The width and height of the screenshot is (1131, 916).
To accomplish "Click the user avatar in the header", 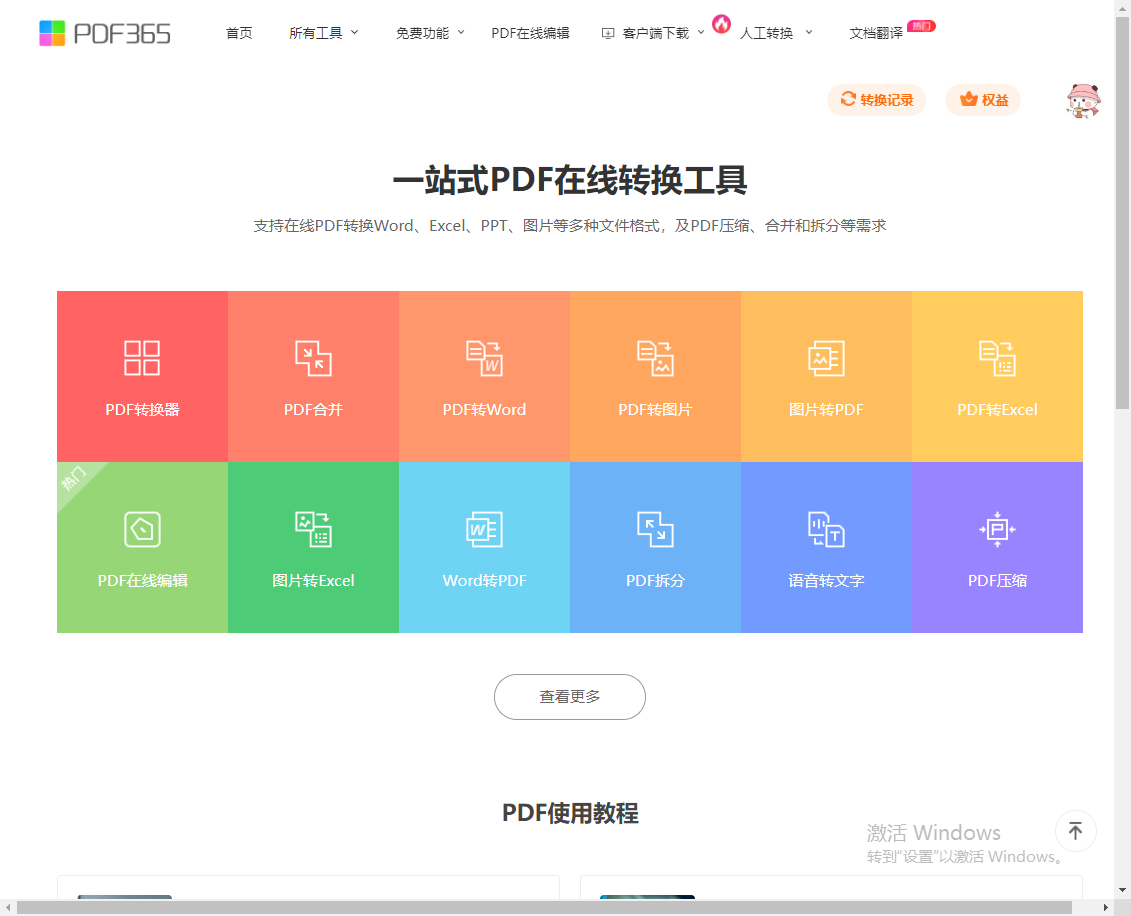I will point(1083,100).
